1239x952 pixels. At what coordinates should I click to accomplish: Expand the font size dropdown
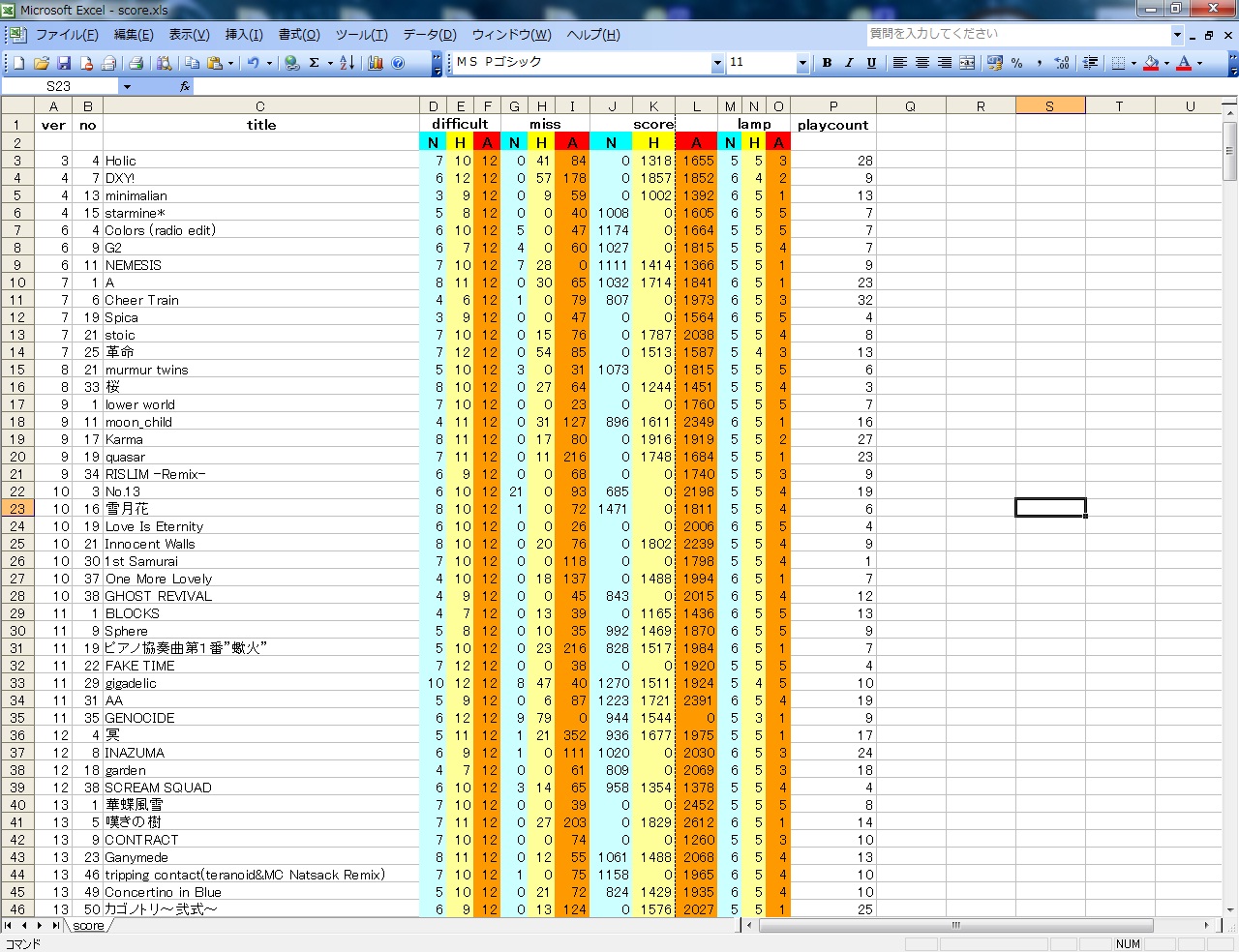801,63
